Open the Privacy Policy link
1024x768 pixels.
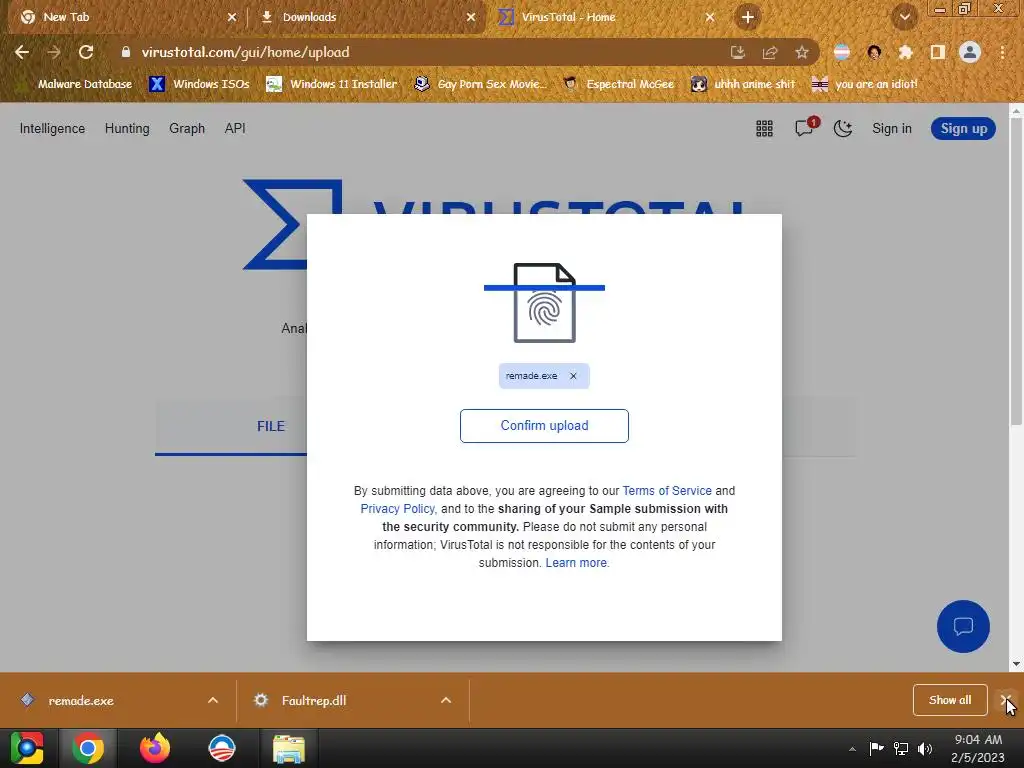pos(398,509)
